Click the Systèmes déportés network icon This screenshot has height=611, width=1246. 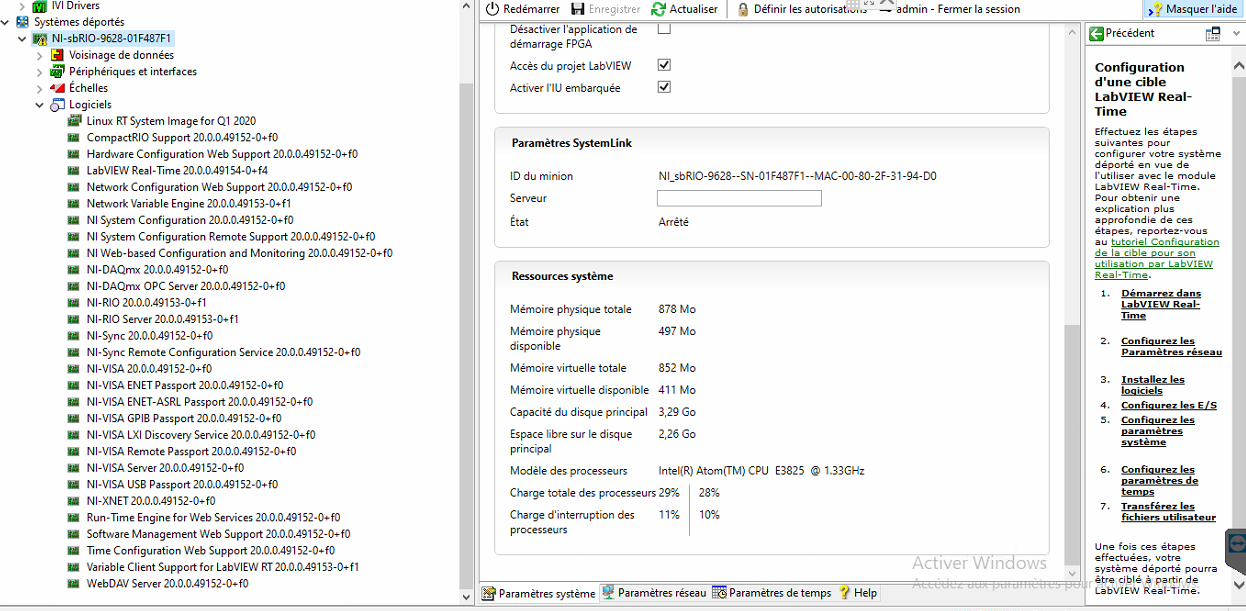point(23,21)
